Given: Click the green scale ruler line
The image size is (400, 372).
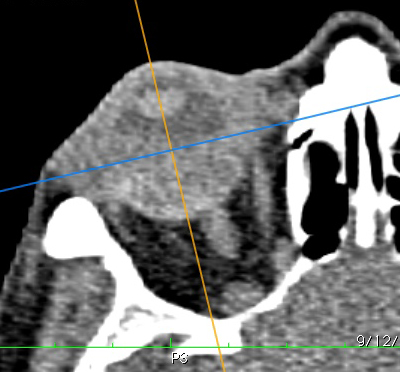Looking at the screenshot, I should tap(200, 347).
